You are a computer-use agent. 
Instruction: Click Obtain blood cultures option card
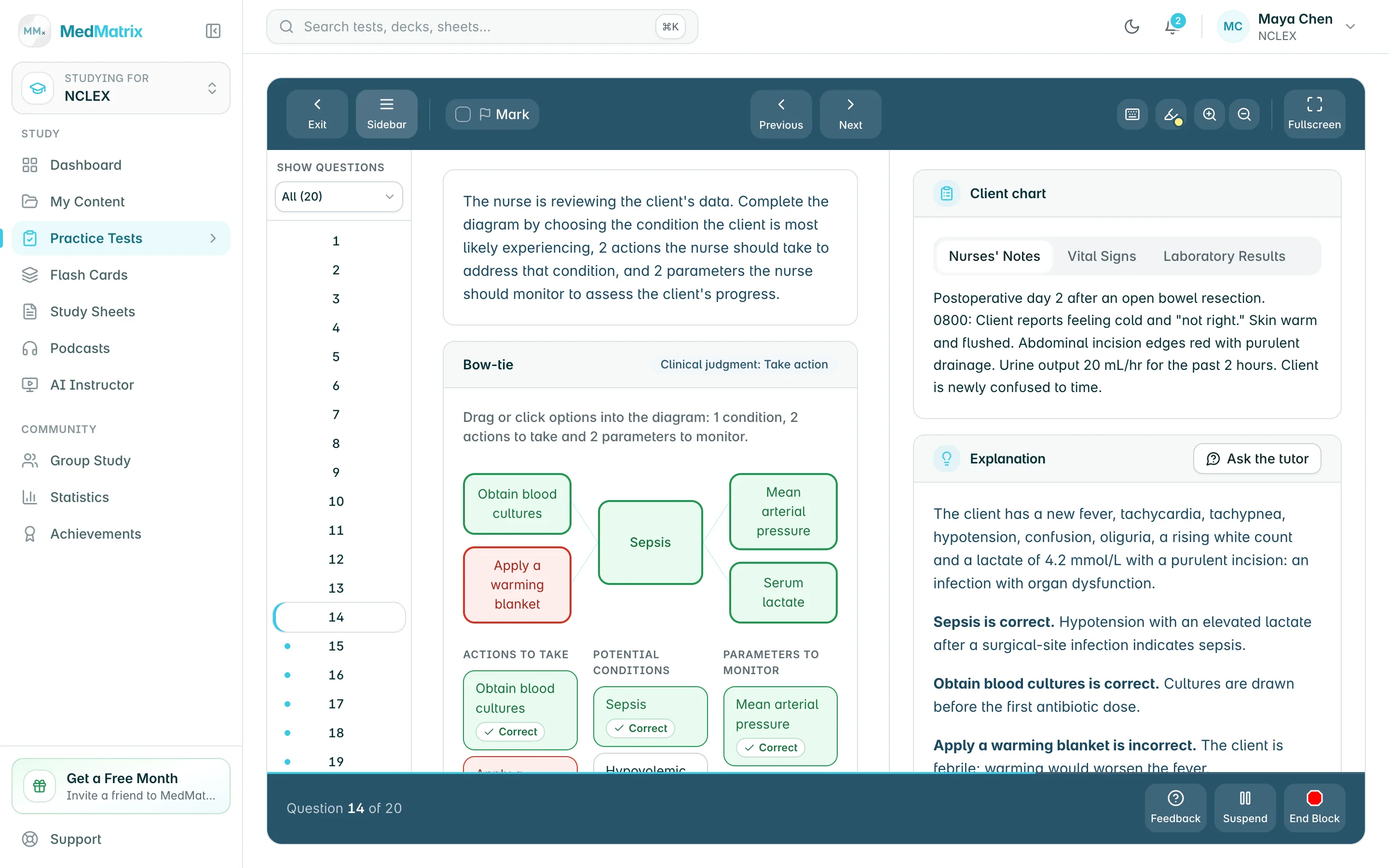coord(519,709)
